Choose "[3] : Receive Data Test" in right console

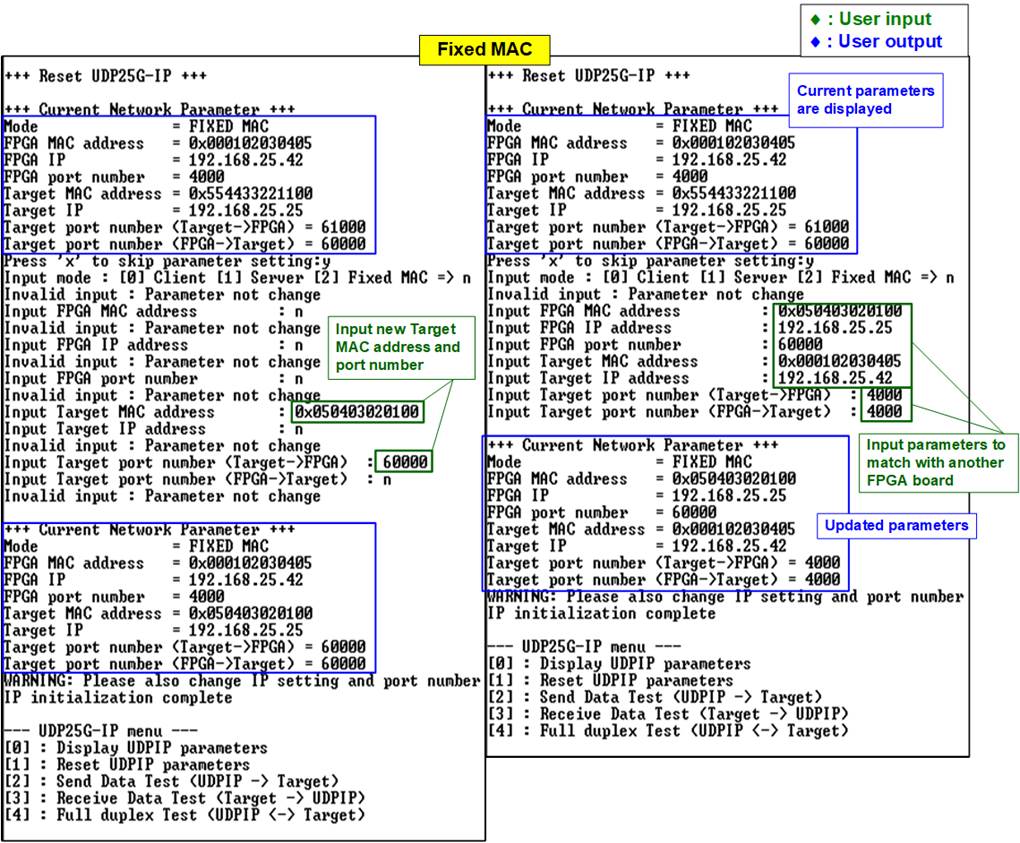coord(668,715)
